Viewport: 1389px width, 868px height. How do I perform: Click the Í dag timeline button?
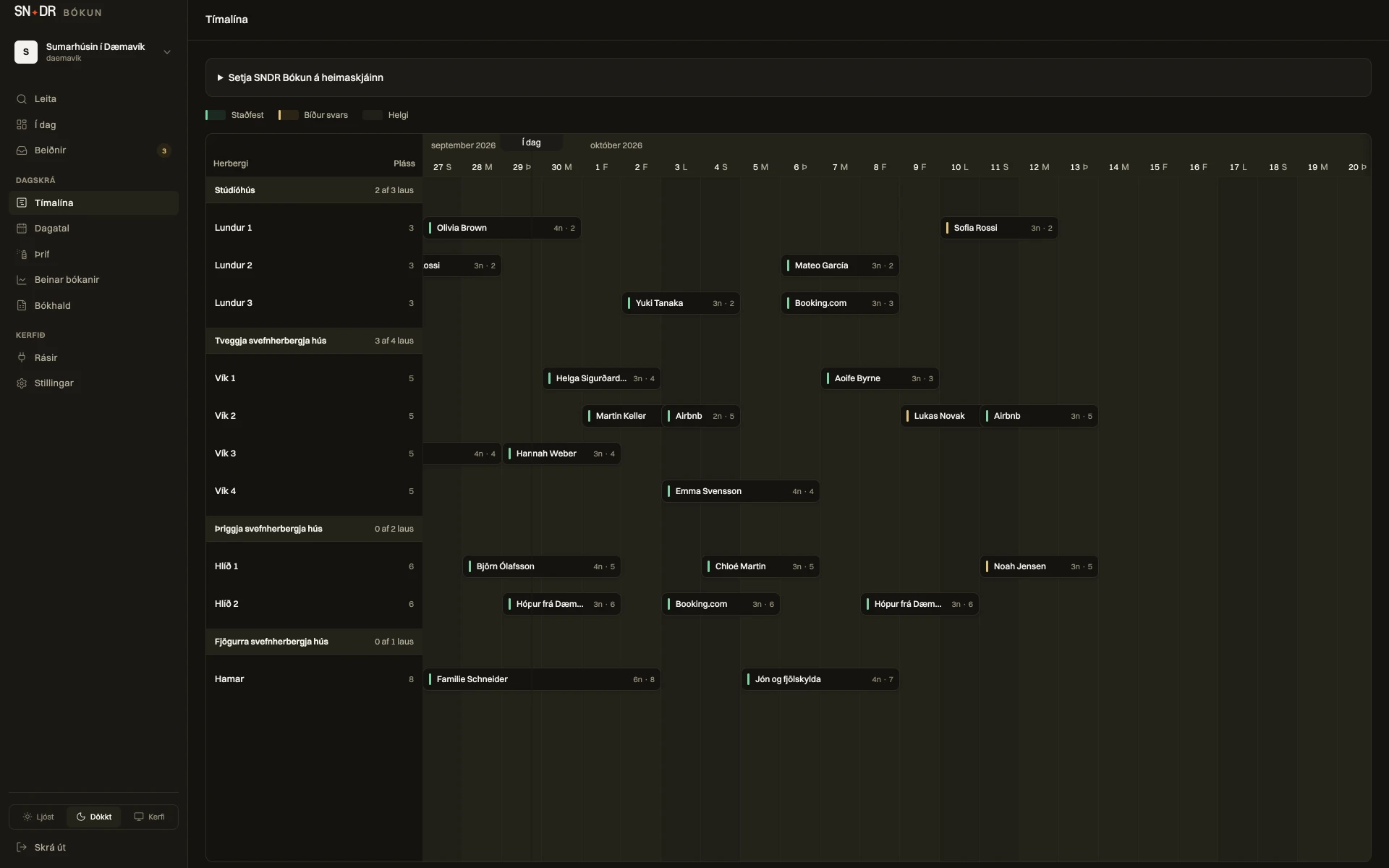[x=531, y=142]
